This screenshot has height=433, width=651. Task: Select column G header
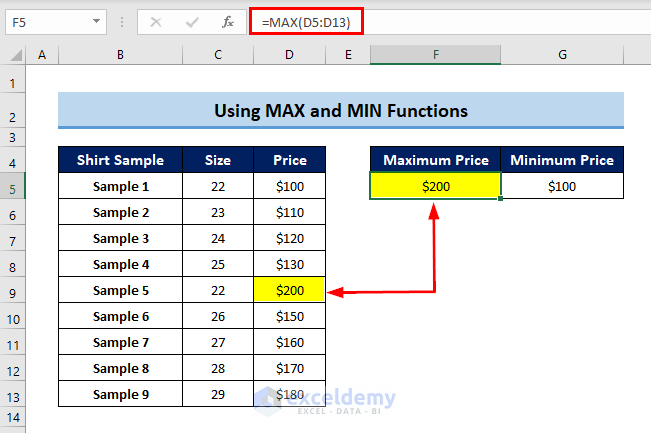(562, 56)
